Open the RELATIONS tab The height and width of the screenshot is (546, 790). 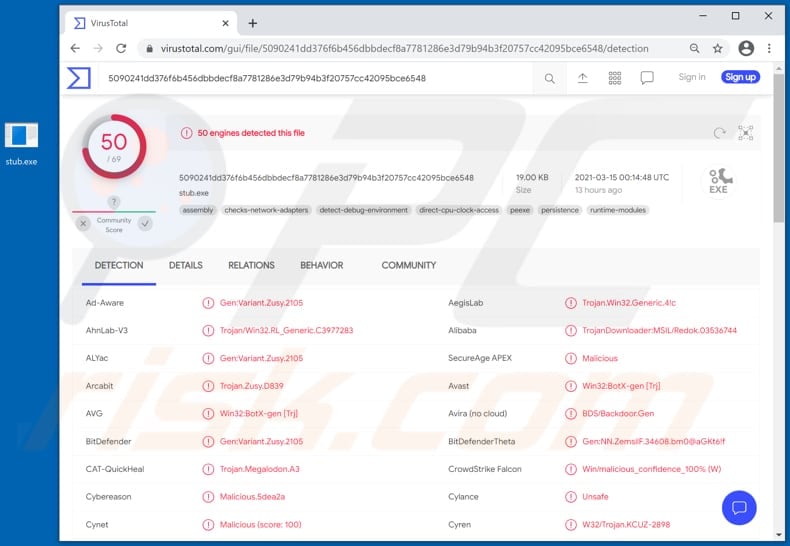[251, 265]
